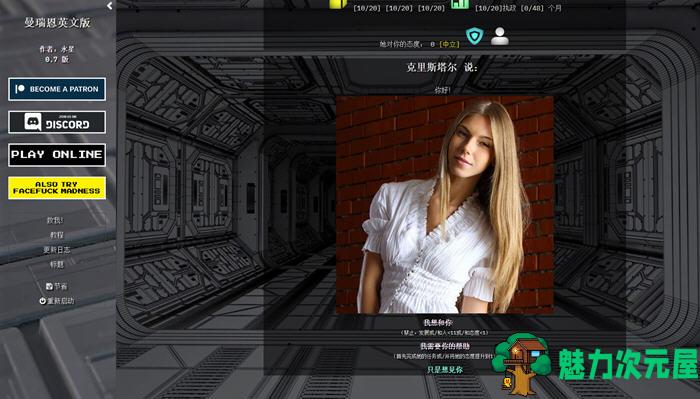Screen dimensions: 700x399
Task: Click the save disk icon in sidebar
Action: pos(49,287)
